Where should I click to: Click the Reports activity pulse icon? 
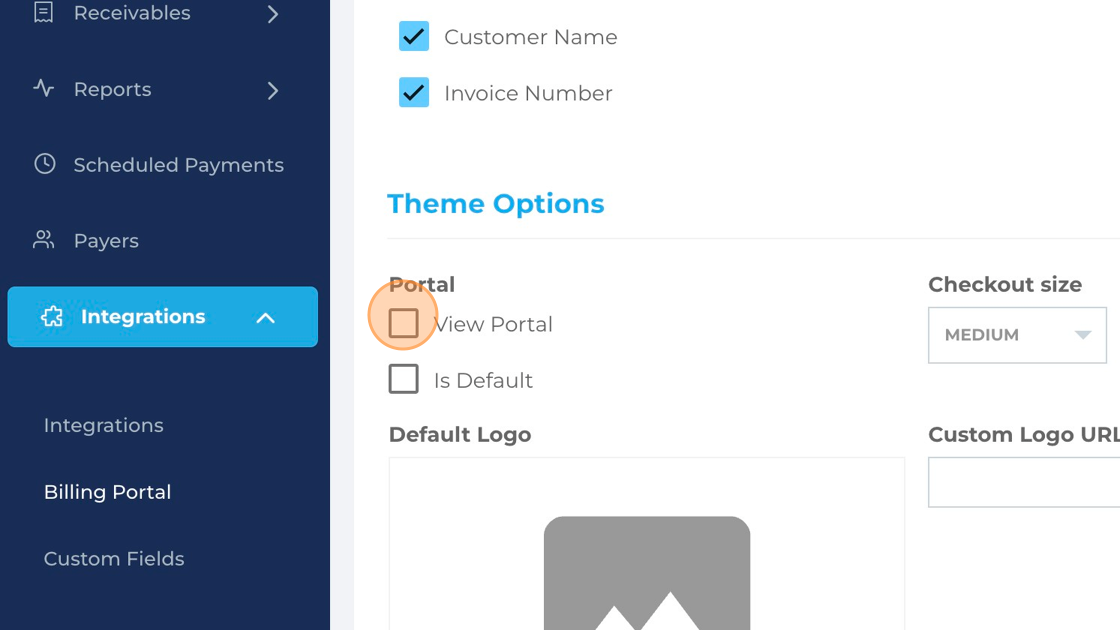click(44, 89)
